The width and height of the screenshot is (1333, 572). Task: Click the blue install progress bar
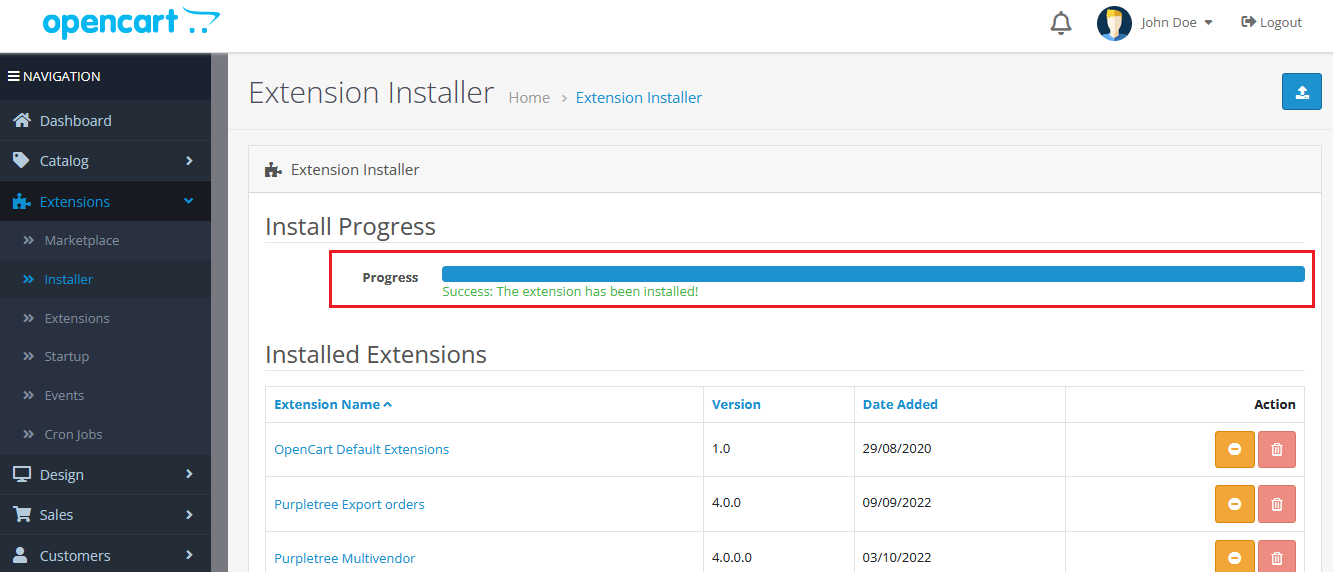pos(873,274)
